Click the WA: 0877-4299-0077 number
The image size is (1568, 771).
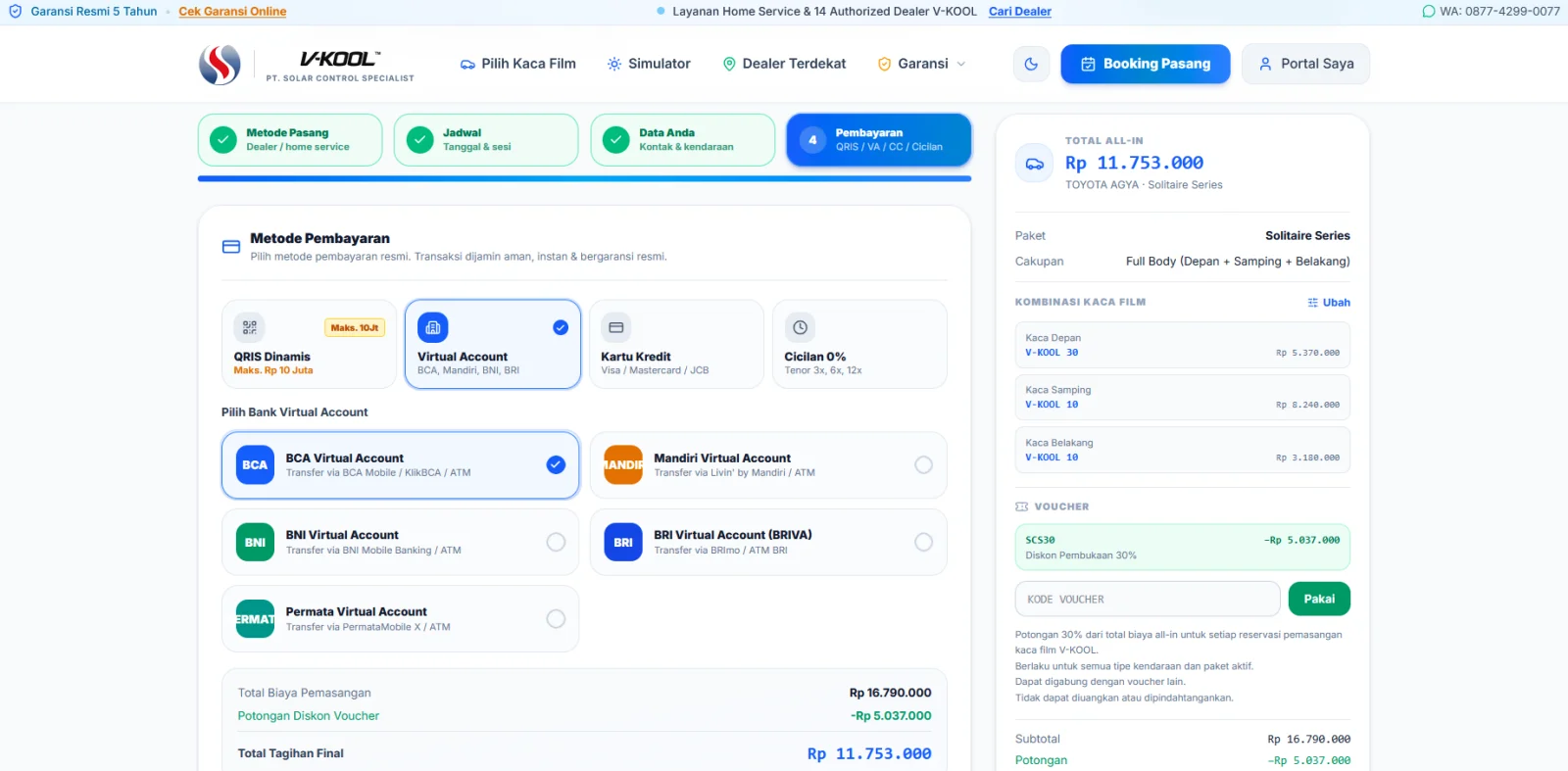pyautogui.click(x=1499, y=12)
